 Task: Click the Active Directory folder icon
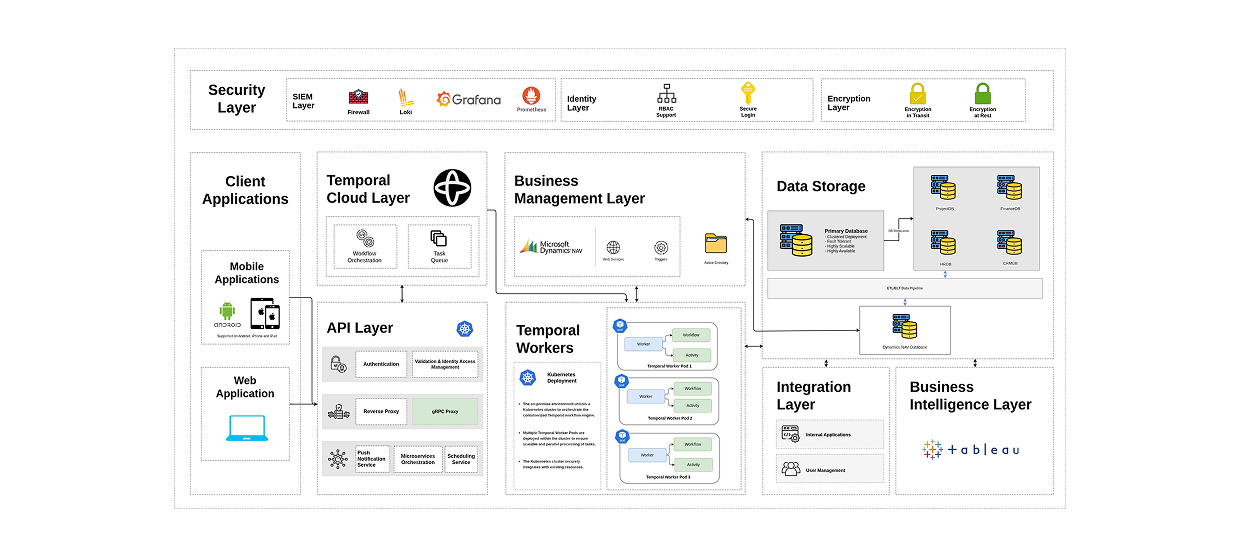pyautogui.click(x=716, y=243)
